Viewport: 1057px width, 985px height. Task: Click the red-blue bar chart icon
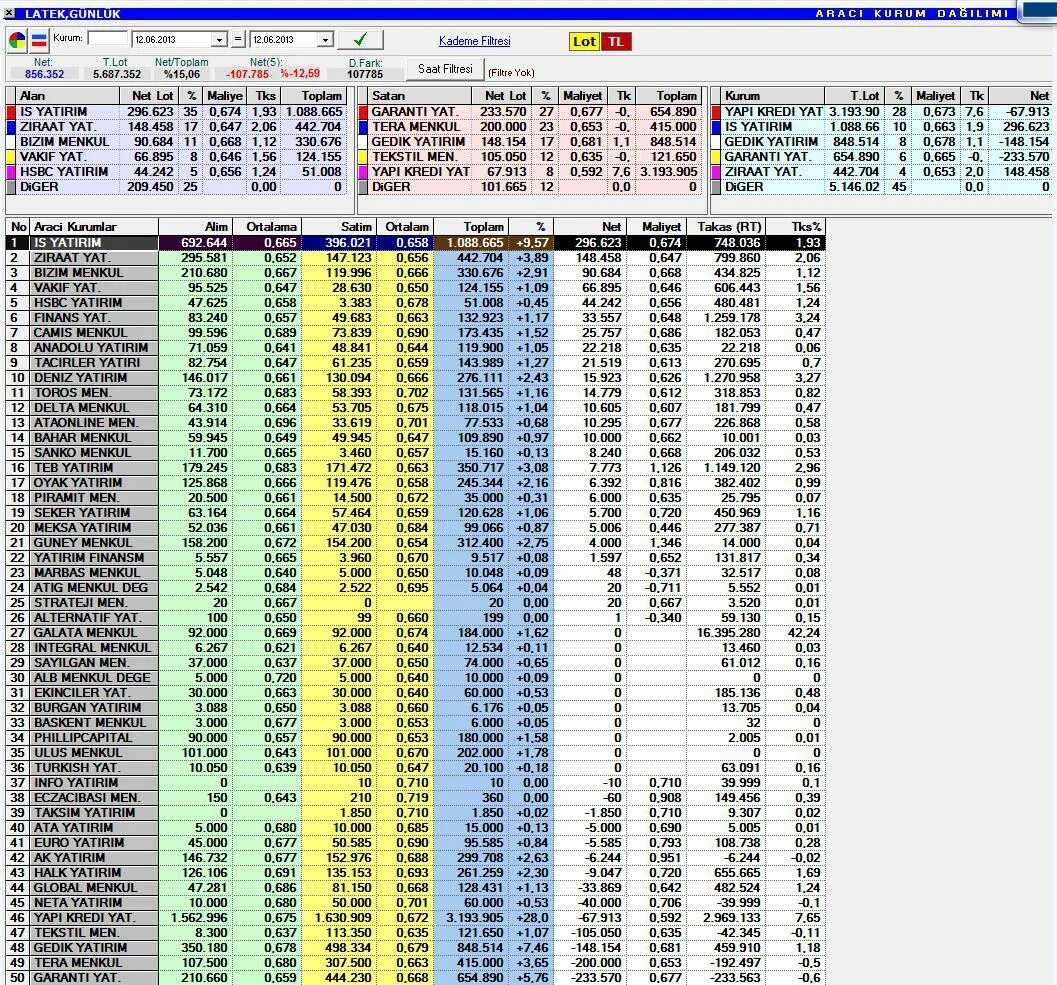click(x=39, y=40)
